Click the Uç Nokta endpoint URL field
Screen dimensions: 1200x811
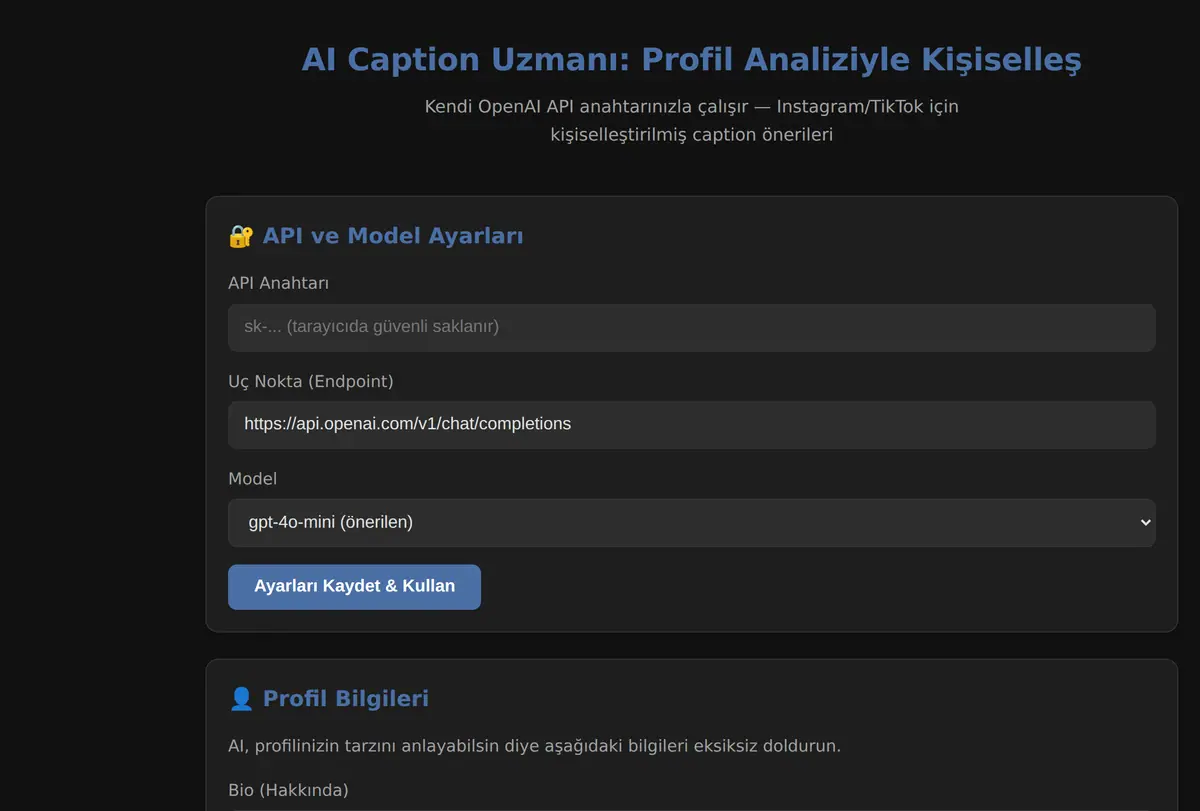pos(691,424)
